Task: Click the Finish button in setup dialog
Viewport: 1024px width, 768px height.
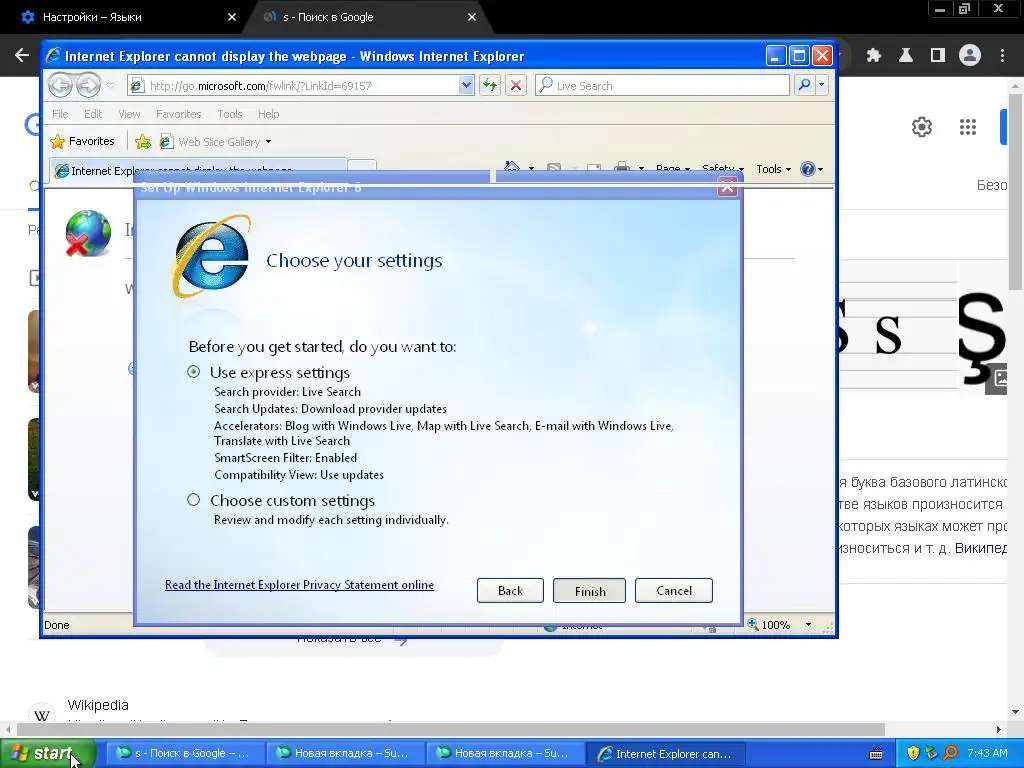Action: (x=589, y=591)
